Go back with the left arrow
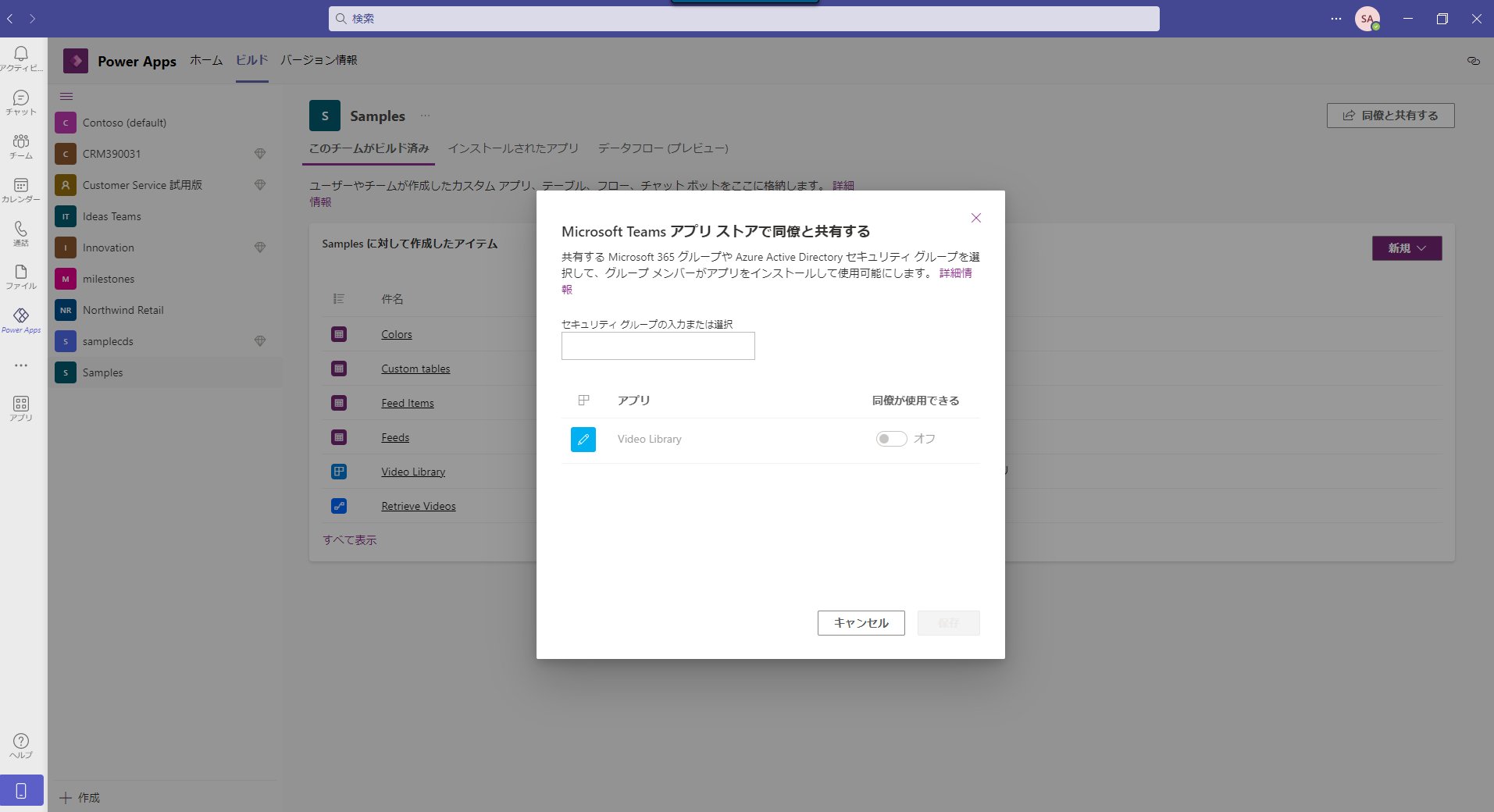This screenshot has height=812, width=1494. pyautogui.click(x=10, y=19)
